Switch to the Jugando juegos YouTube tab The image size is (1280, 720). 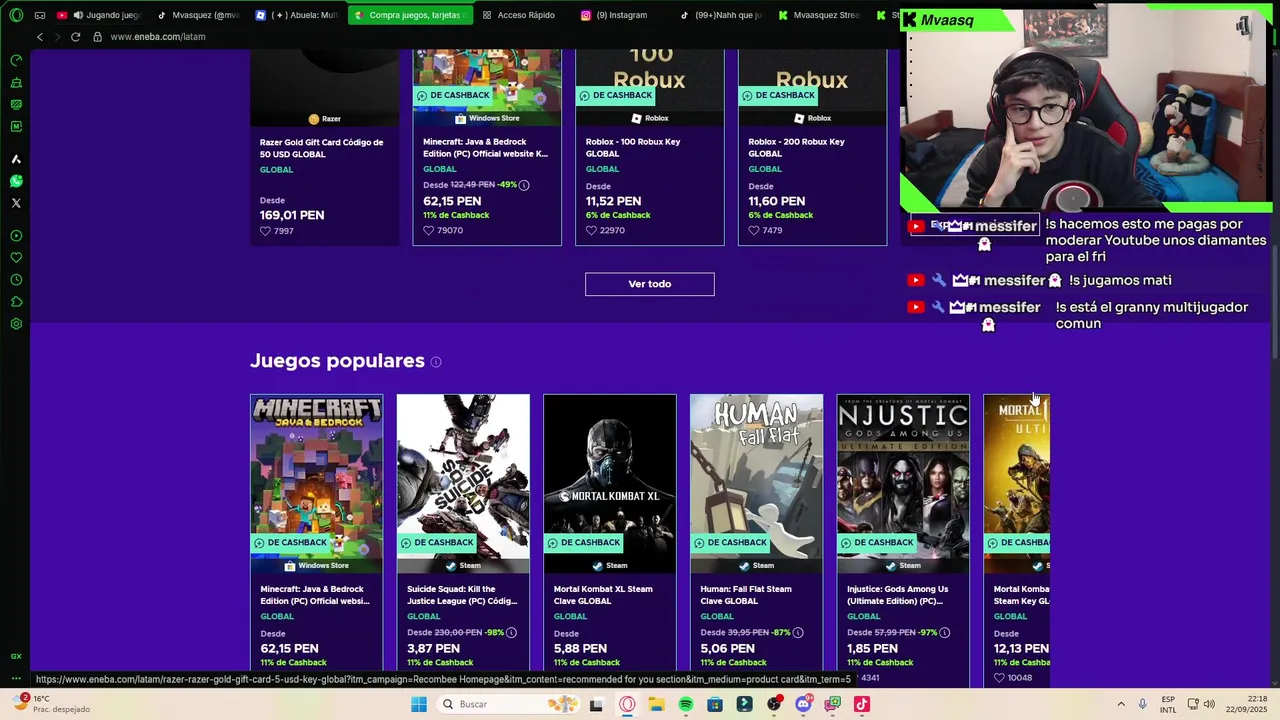(100, 15)
